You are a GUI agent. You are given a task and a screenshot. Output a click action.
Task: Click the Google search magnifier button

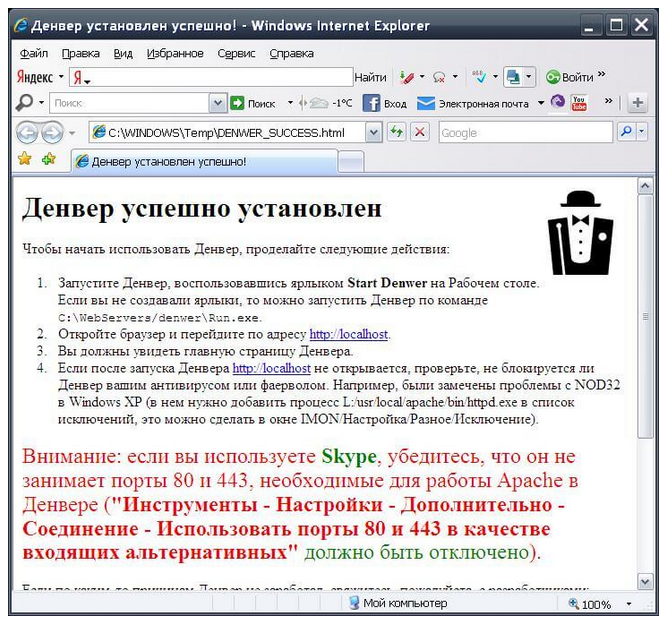pyautogui.click(x=627, y=132)
